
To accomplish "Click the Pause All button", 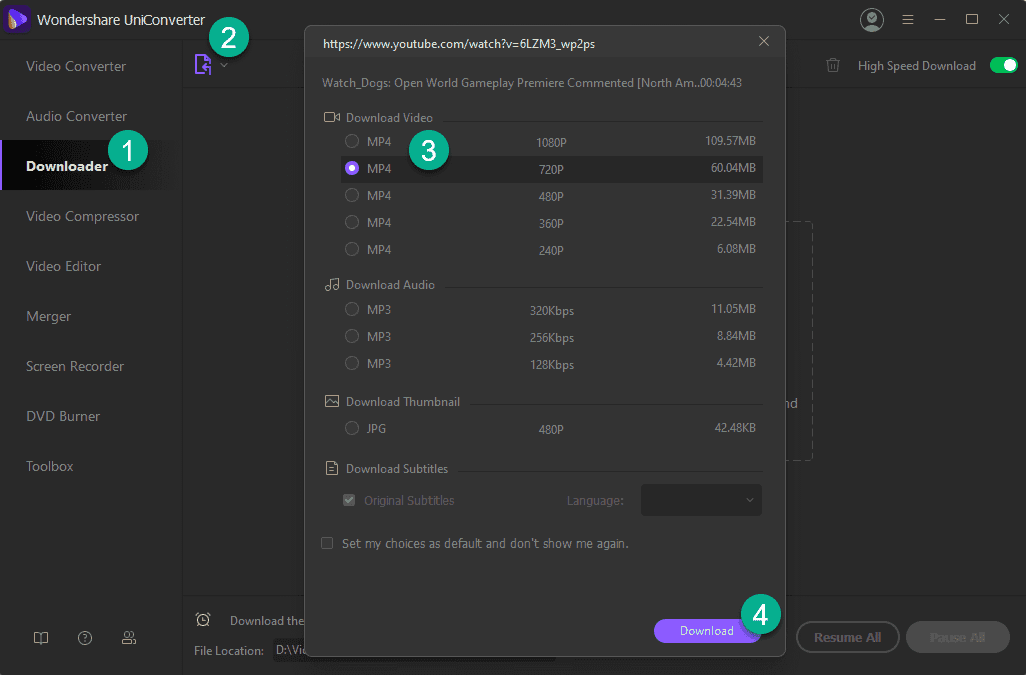I will [x=957, y=637].
